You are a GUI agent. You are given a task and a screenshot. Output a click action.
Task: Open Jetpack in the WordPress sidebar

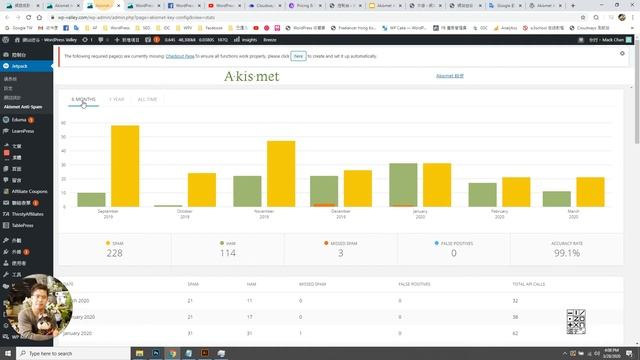[x=27, y=66]
